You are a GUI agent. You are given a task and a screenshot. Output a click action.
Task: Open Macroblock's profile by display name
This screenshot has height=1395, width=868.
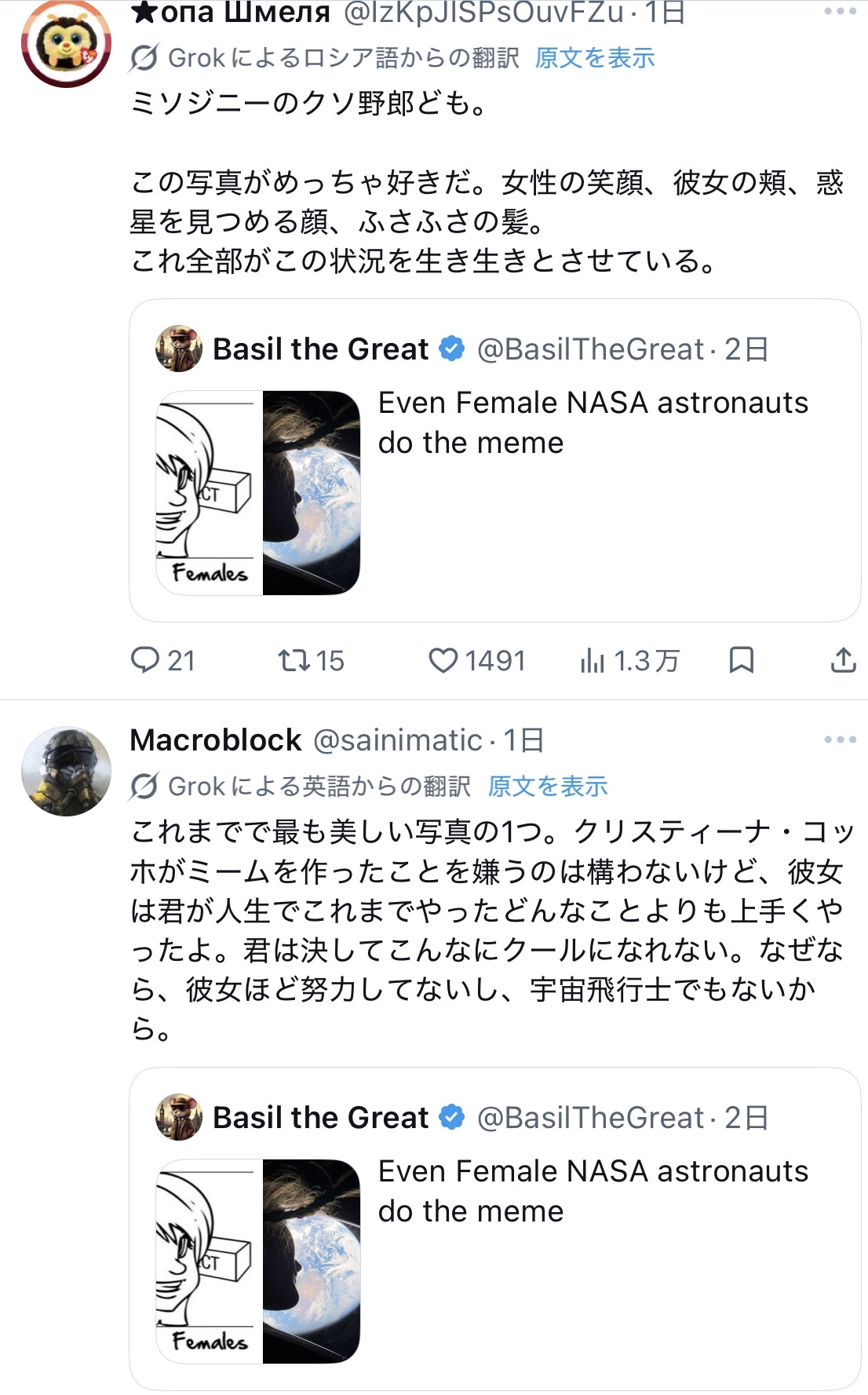(x=216, y=740)
